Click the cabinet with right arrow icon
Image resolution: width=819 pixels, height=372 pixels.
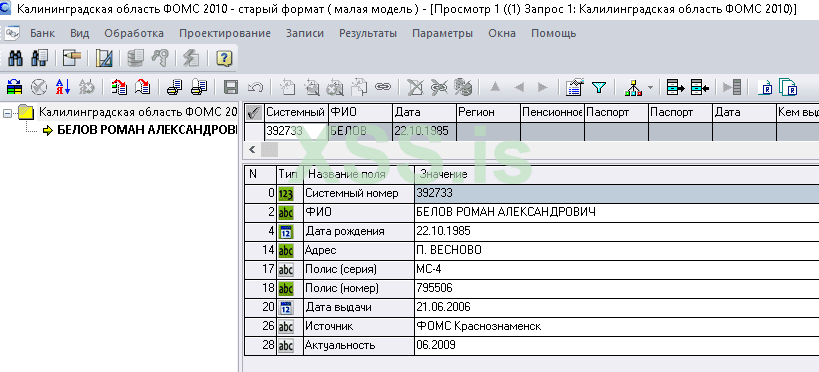(675, 87)
